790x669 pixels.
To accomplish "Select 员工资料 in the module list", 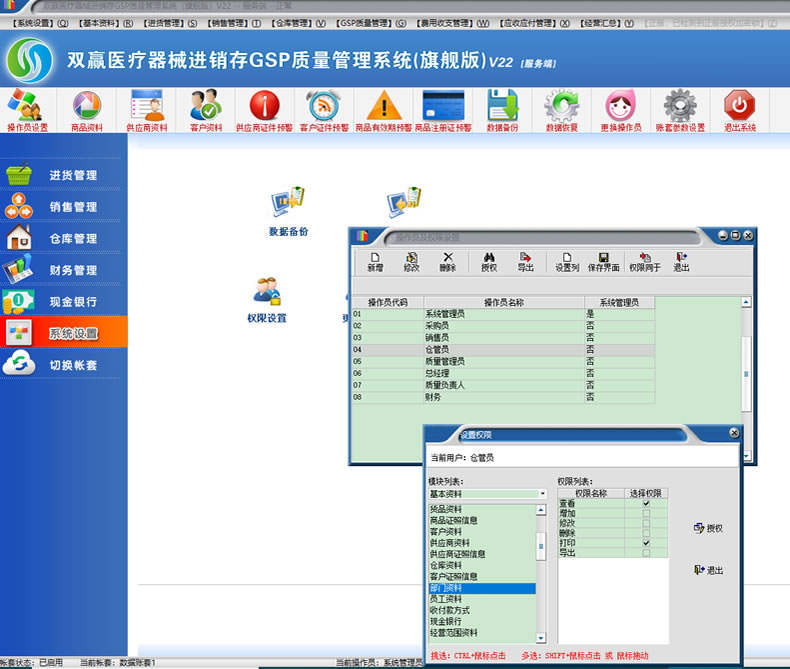I will pos(451,599).
